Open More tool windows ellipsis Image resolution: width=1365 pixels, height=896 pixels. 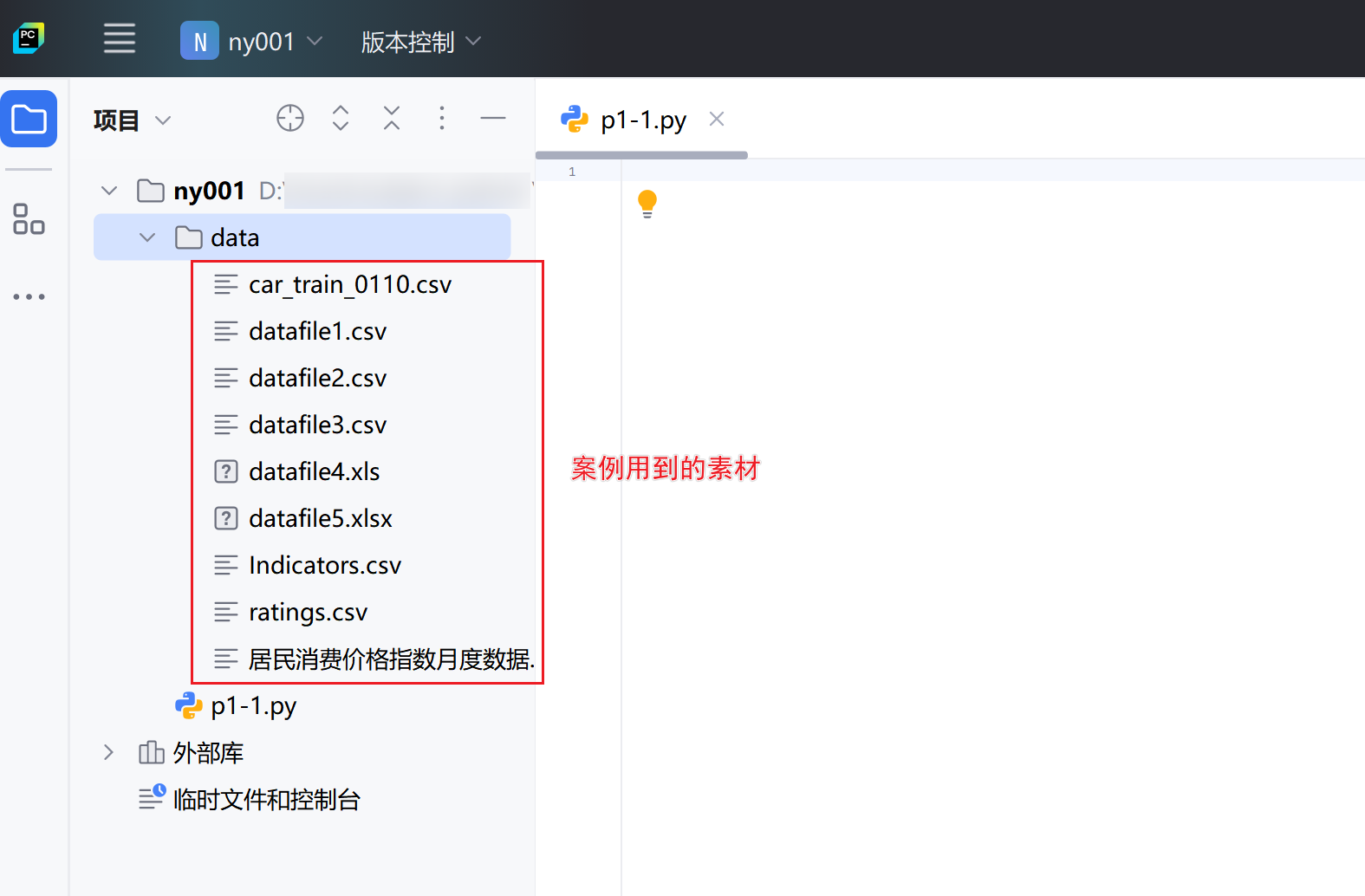point(29,296)
